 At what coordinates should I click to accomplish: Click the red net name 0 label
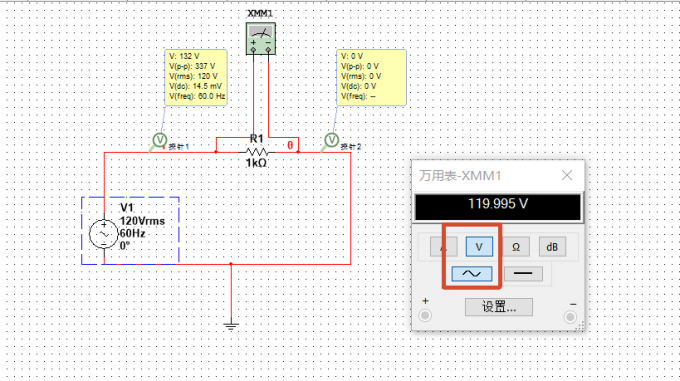click(x=290, y=146)
